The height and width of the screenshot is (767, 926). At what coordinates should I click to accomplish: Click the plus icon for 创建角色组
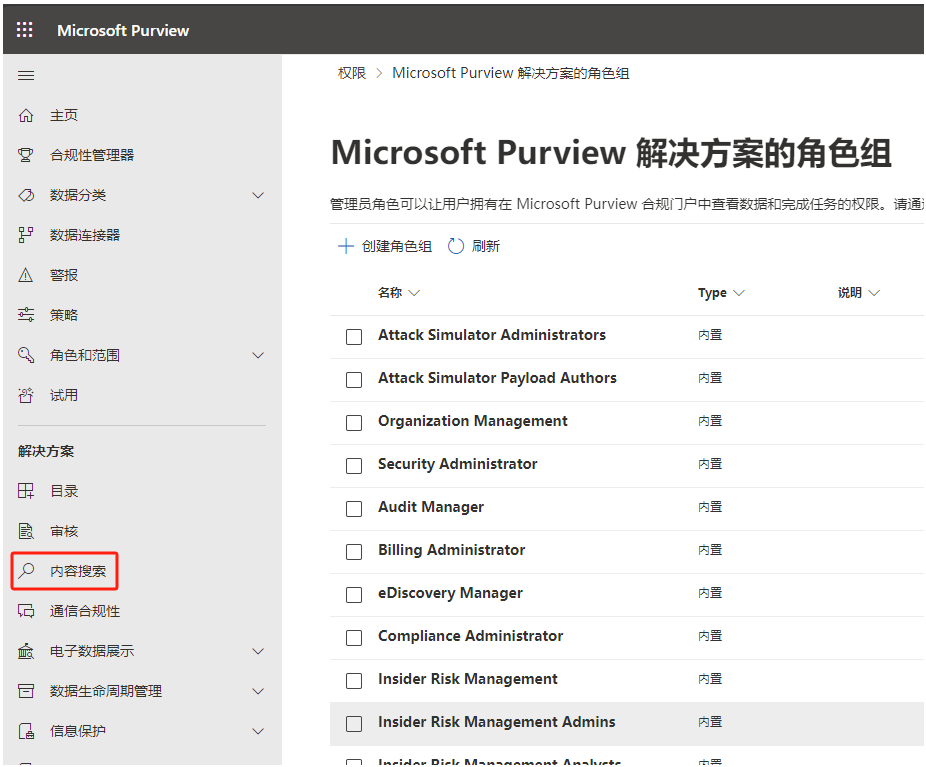pyautogui.click(x=345, y=246)
